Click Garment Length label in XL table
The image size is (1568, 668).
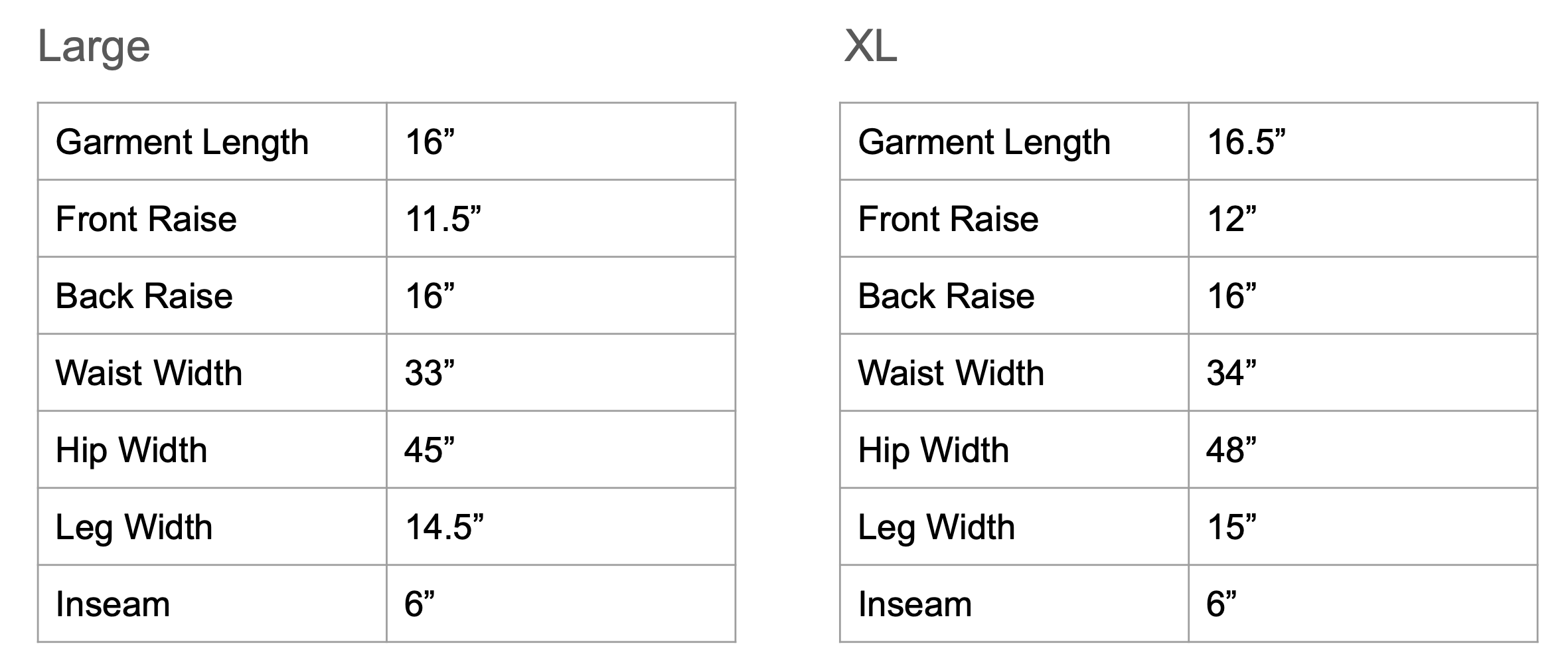point(984,143)
